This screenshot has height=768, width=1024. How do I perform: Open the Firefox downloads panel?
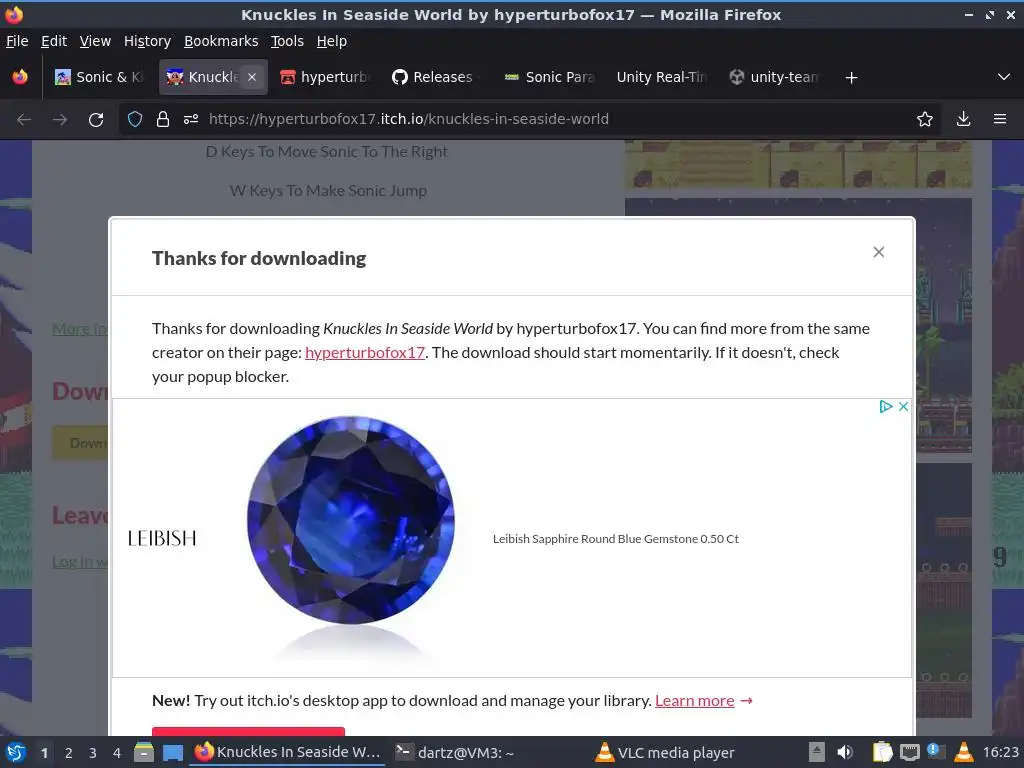pyautogui.click(x=963, y=120)
